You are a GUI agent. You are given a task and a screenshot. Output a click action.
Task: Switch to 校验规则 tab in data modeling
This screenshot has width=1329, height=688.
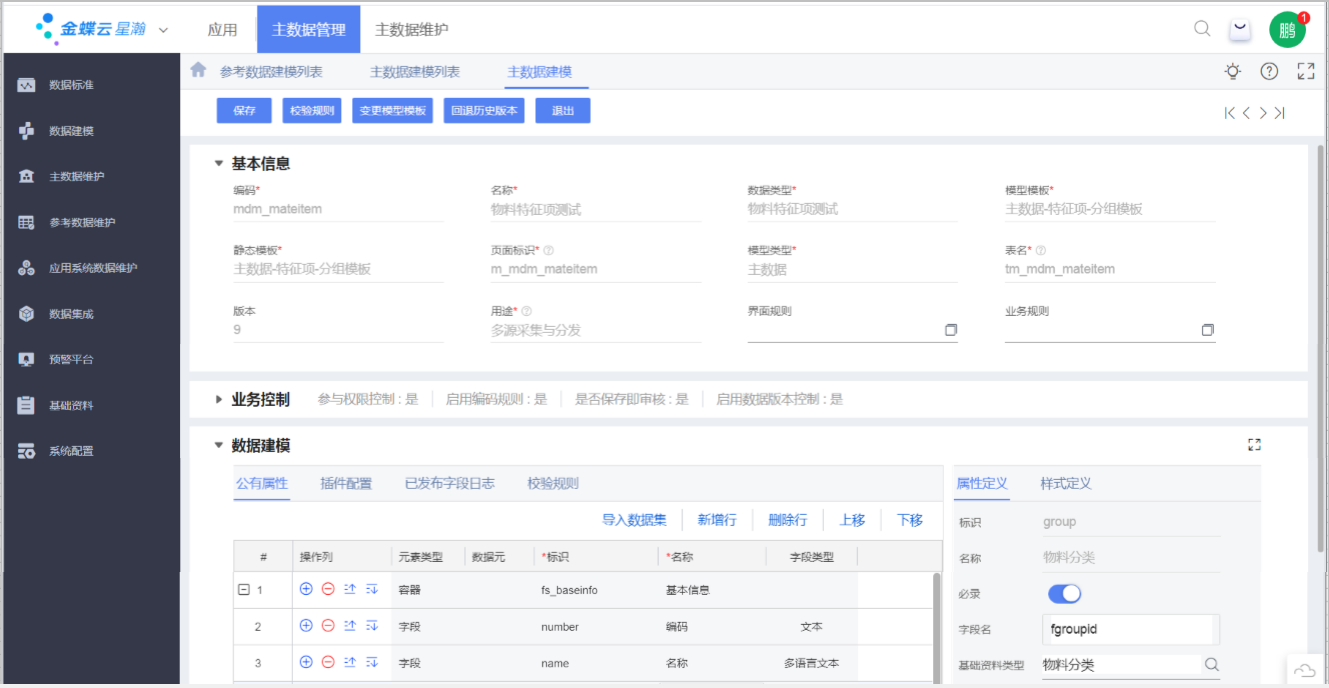(x=553, y=483)
